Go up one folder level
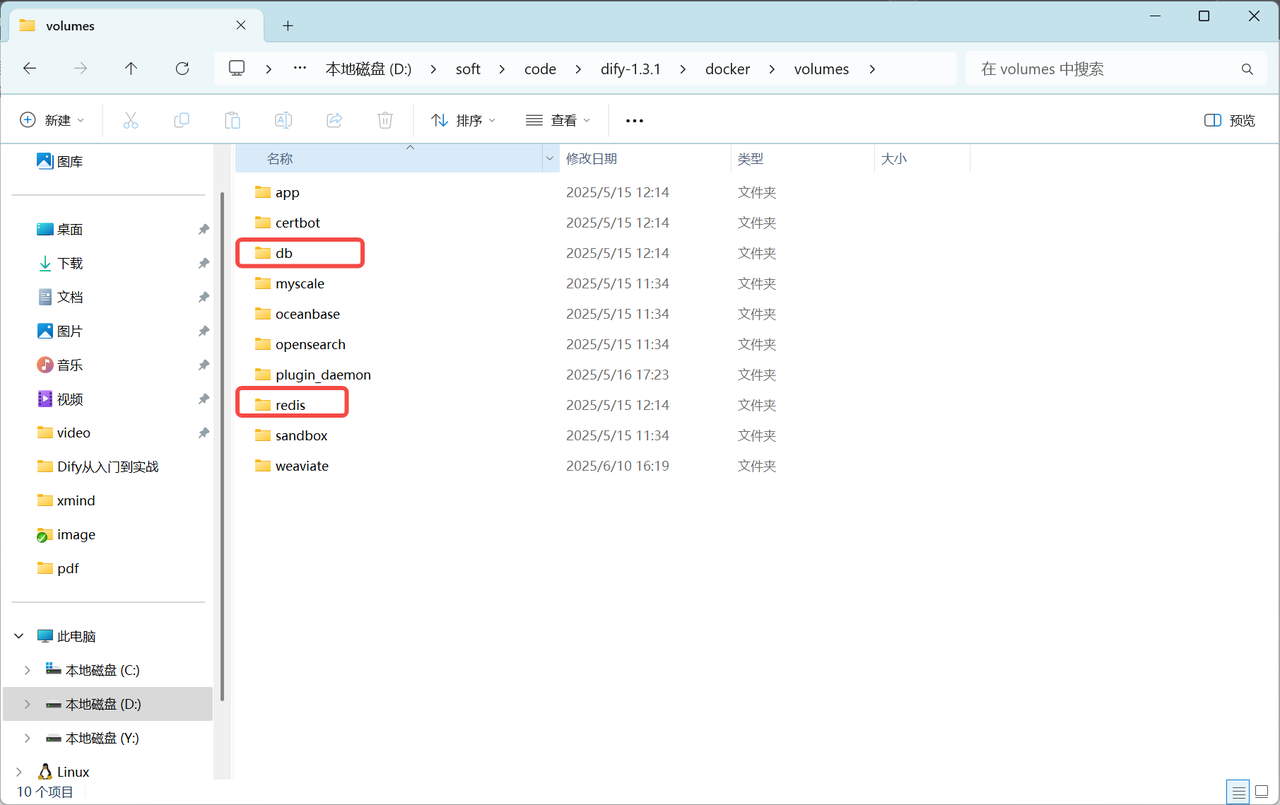This screenshot has width=1280, height=805. click(131, 69)
